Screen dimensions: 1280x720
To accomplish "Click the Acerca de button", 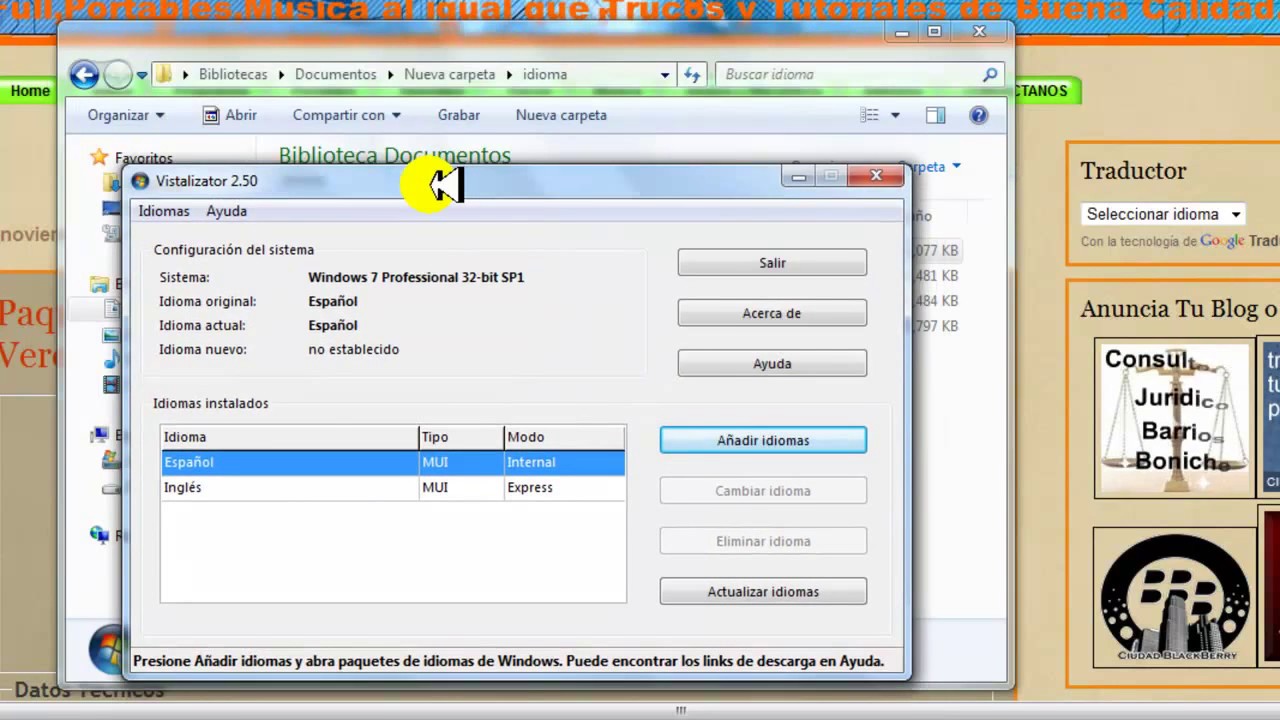I will pos(772,313).
